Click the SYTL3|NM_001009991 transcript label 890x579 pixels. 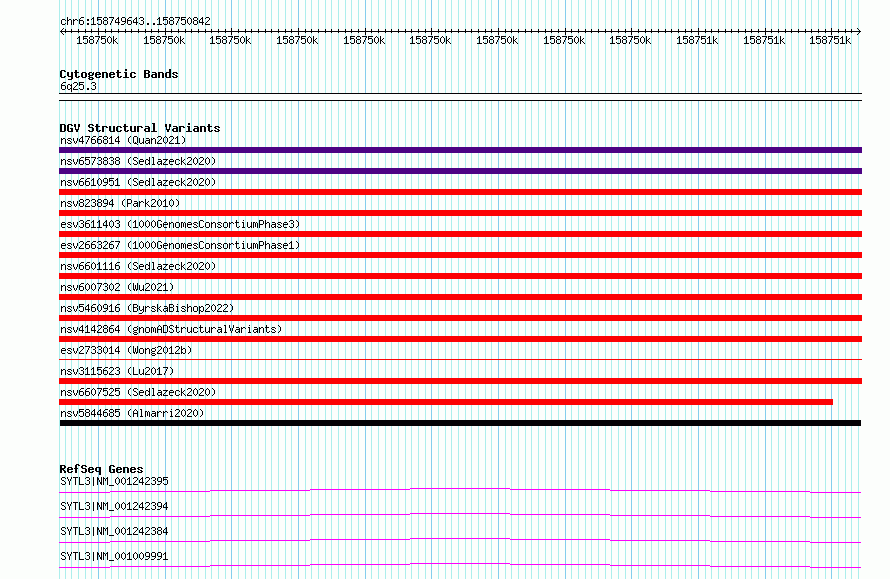coord(114,556)
